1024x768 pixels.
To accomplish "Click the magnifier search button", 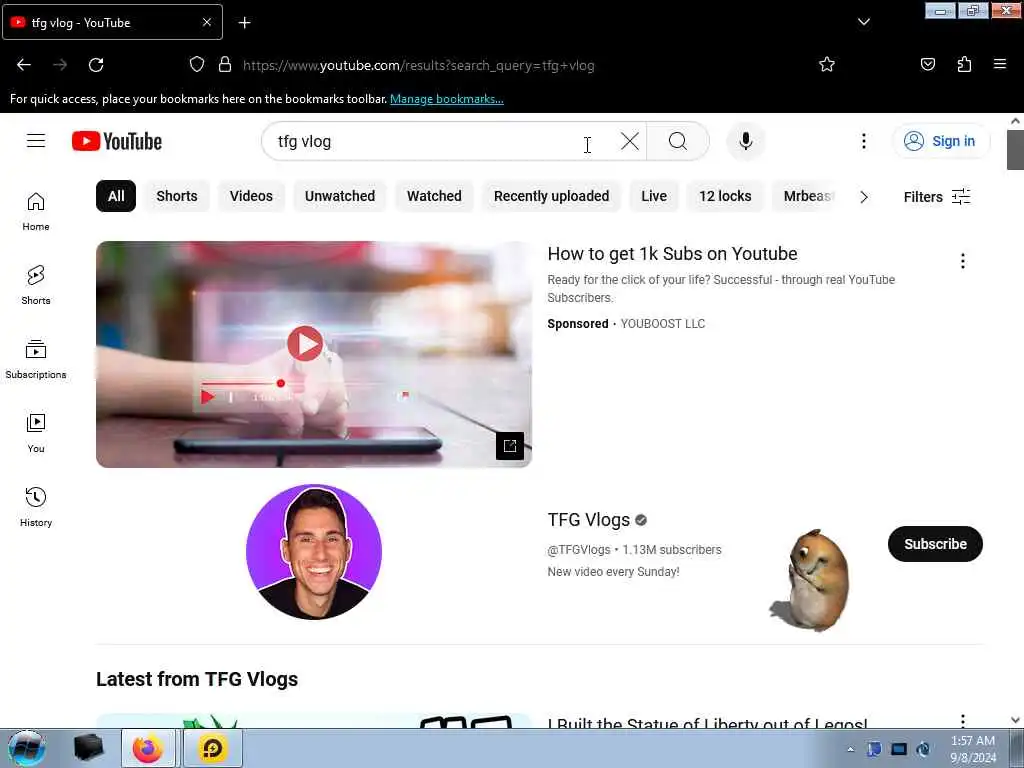I will point(678,141).
